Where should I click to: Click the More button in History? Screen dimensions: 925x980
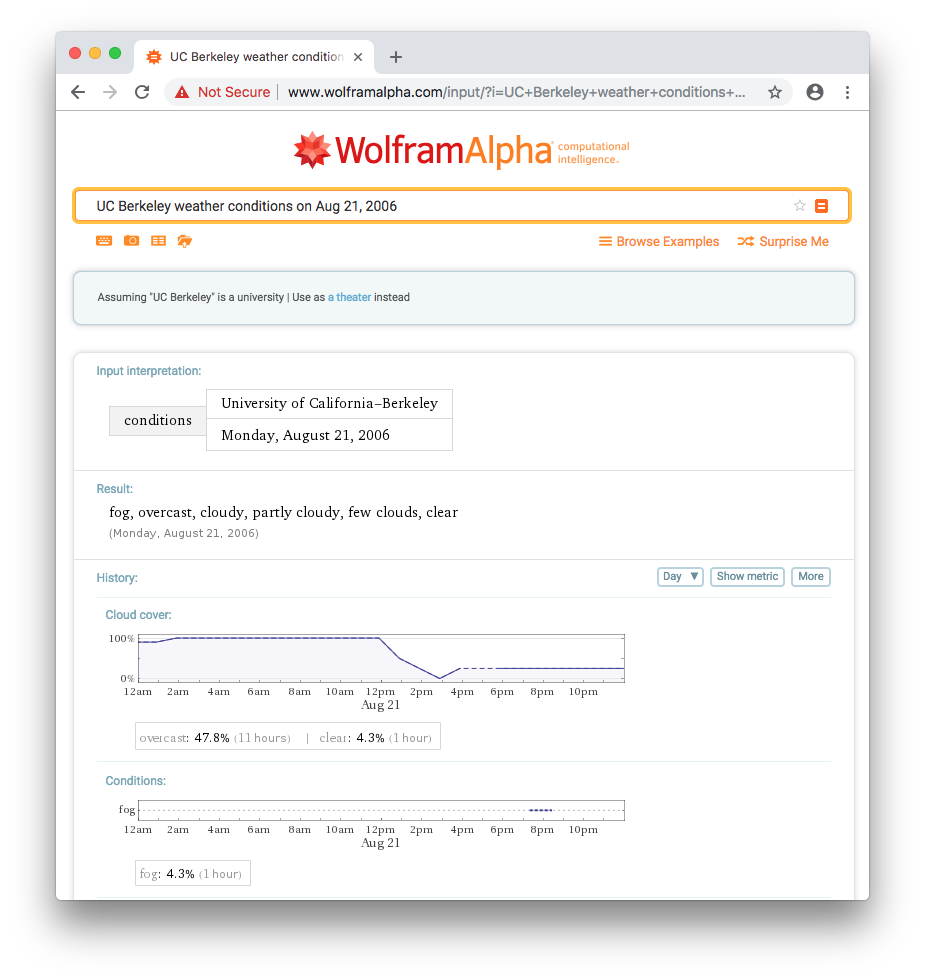811,576
